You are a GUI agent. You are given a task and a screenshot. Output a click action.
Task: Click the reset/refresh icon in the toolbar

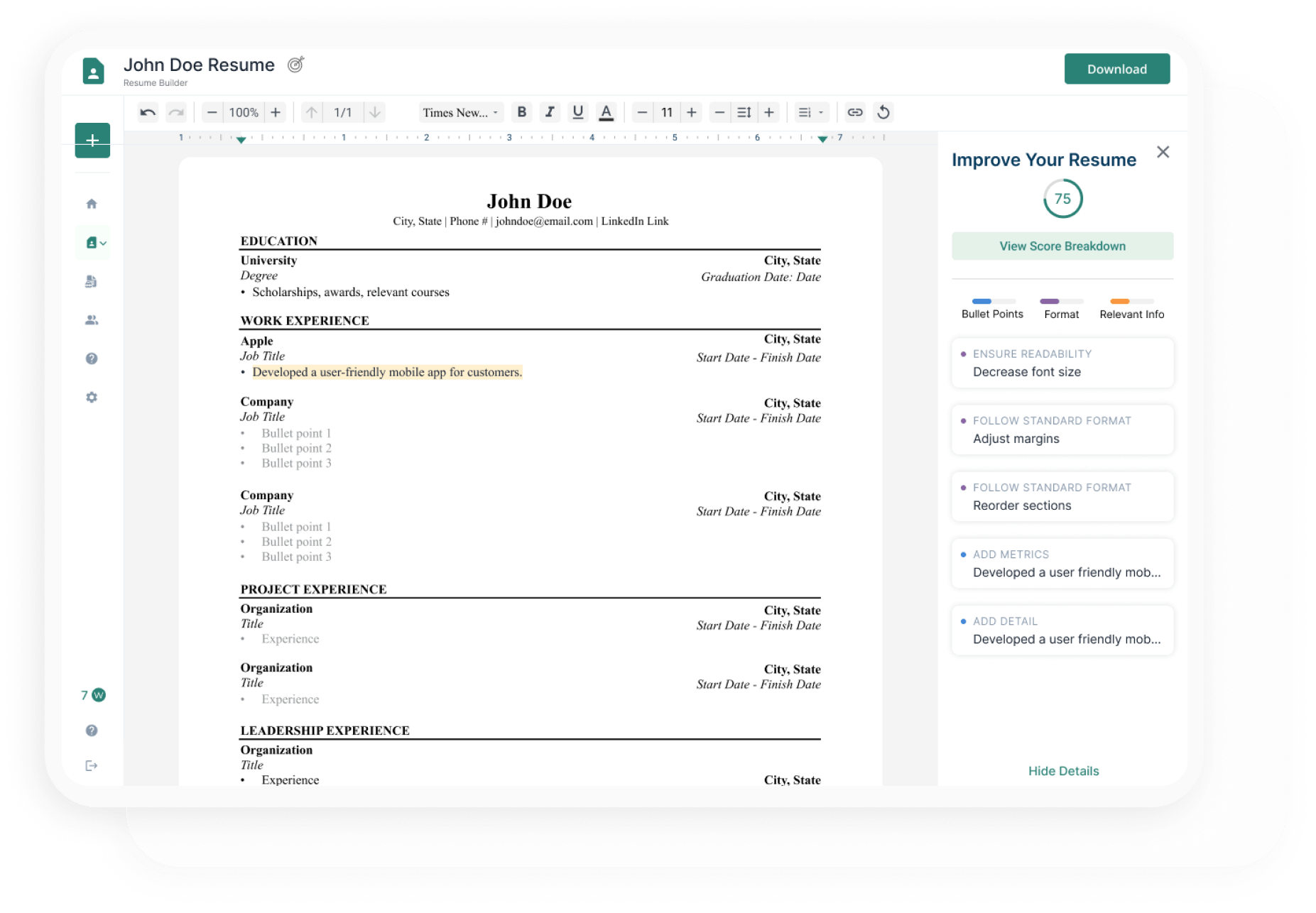point(883,112)
